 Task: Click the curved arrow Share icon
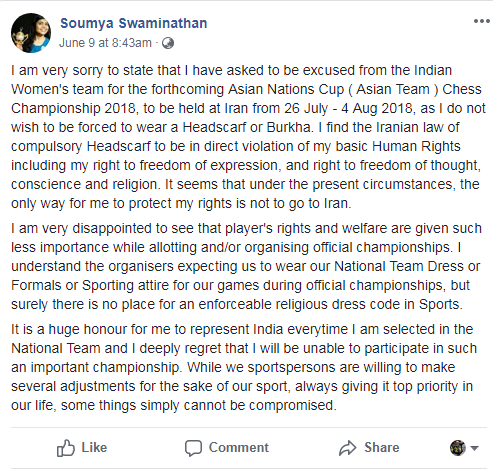click(348, 448)
